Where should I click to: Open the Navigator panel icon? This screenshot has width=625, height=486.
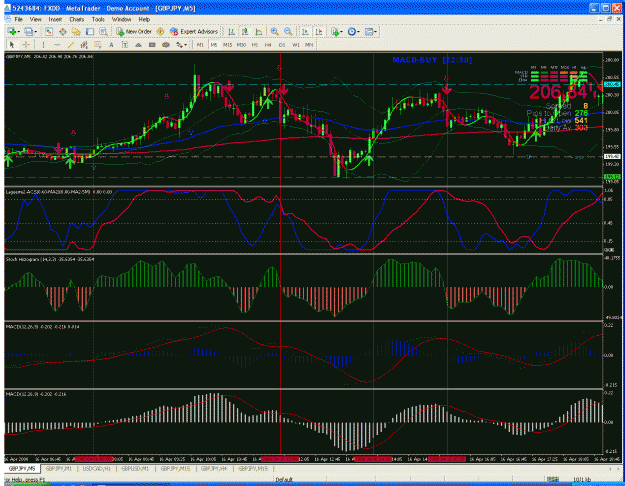76,32
